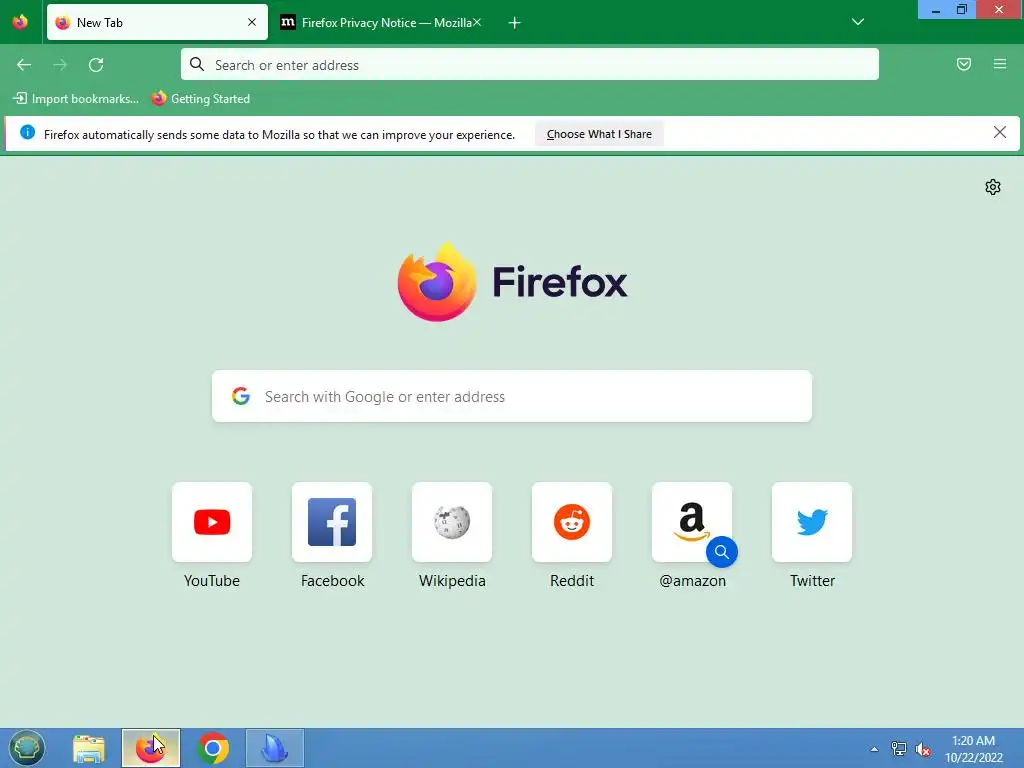Viewport: 1024px width, 768px height.
Task: Open a new tab with plus button
Action: 515,23
